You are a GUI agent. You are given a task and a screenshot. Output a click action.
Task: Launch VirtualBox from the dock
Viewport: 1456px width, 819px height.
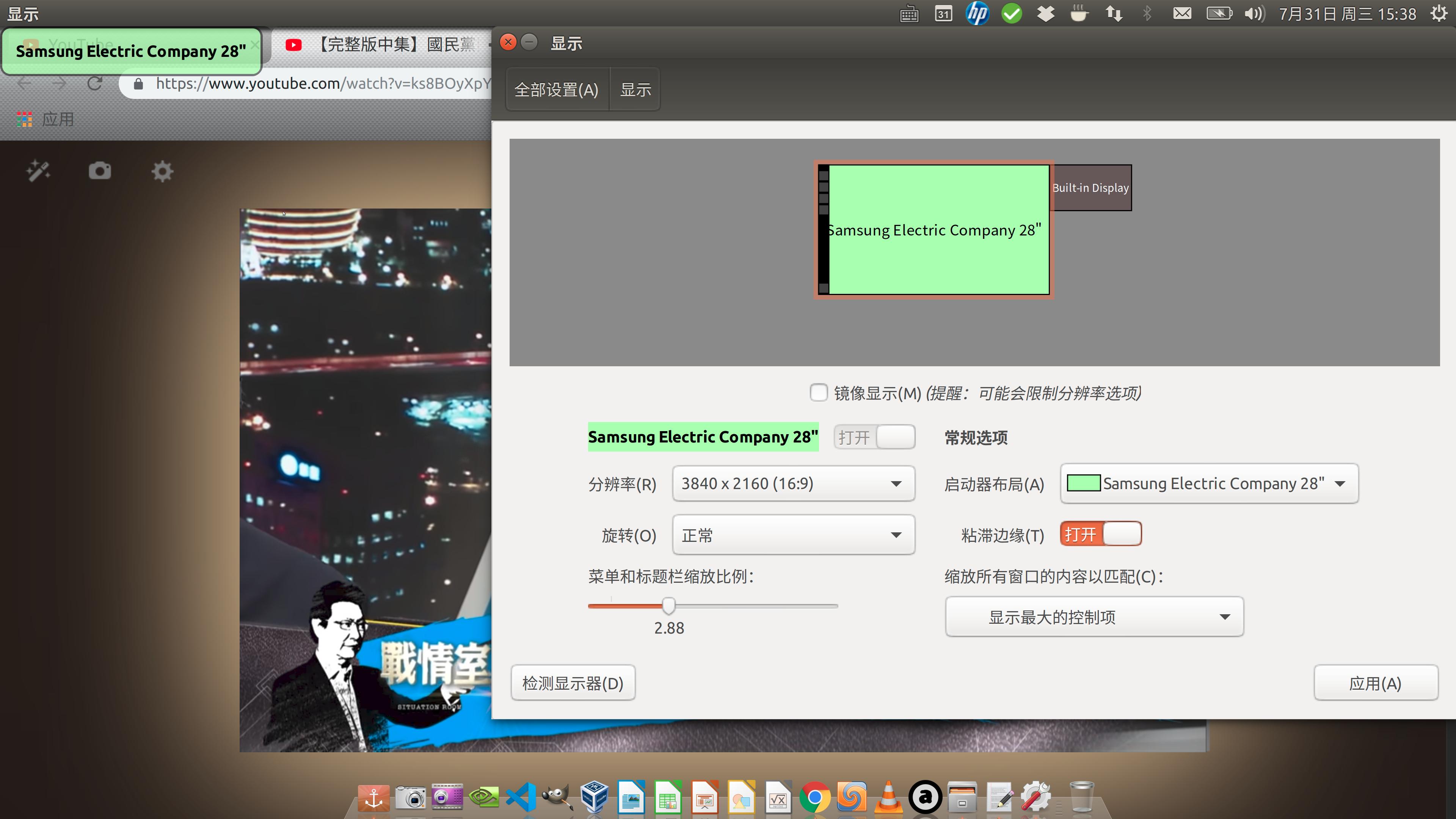pyautogui.click(x=595, y=797)
